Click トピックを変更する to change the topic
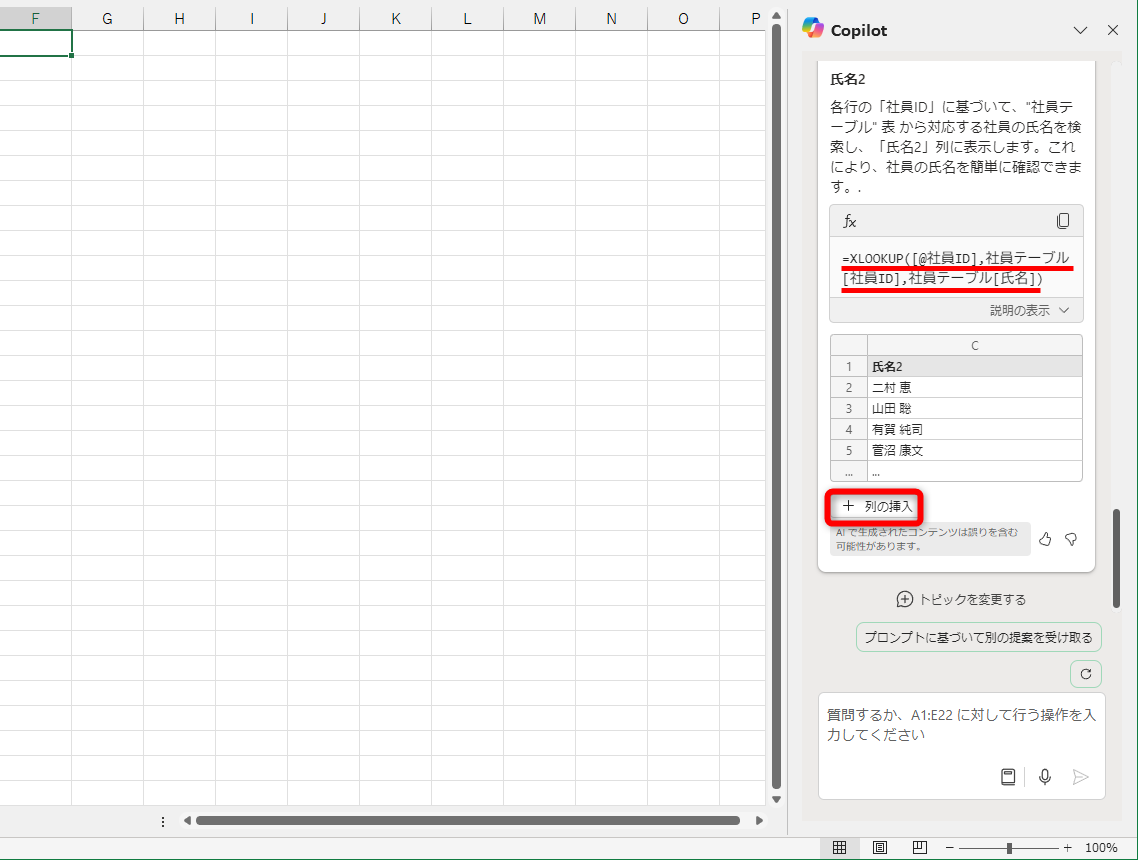The height and width of the screenshot is (860, 1138). point(960,599)
